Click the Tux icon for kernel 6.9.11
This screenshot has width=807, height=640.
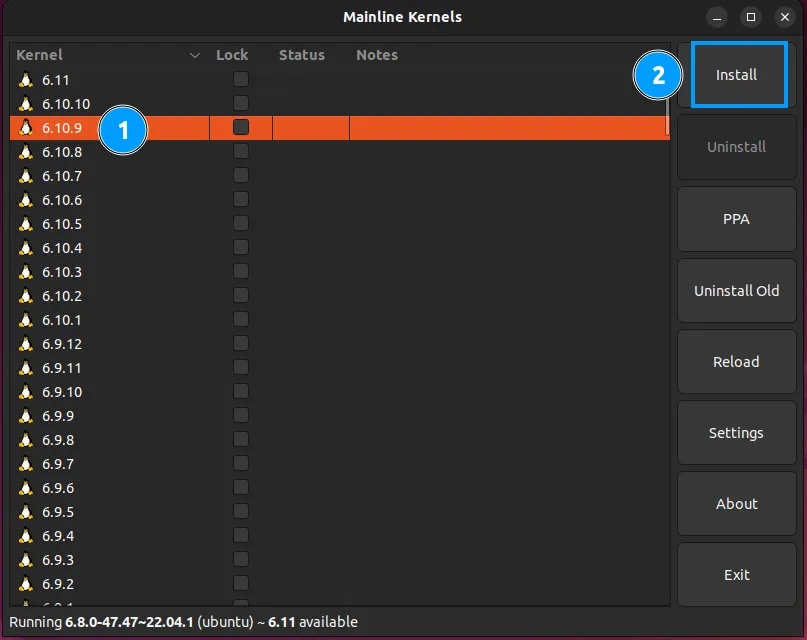(x=26, y=368)
